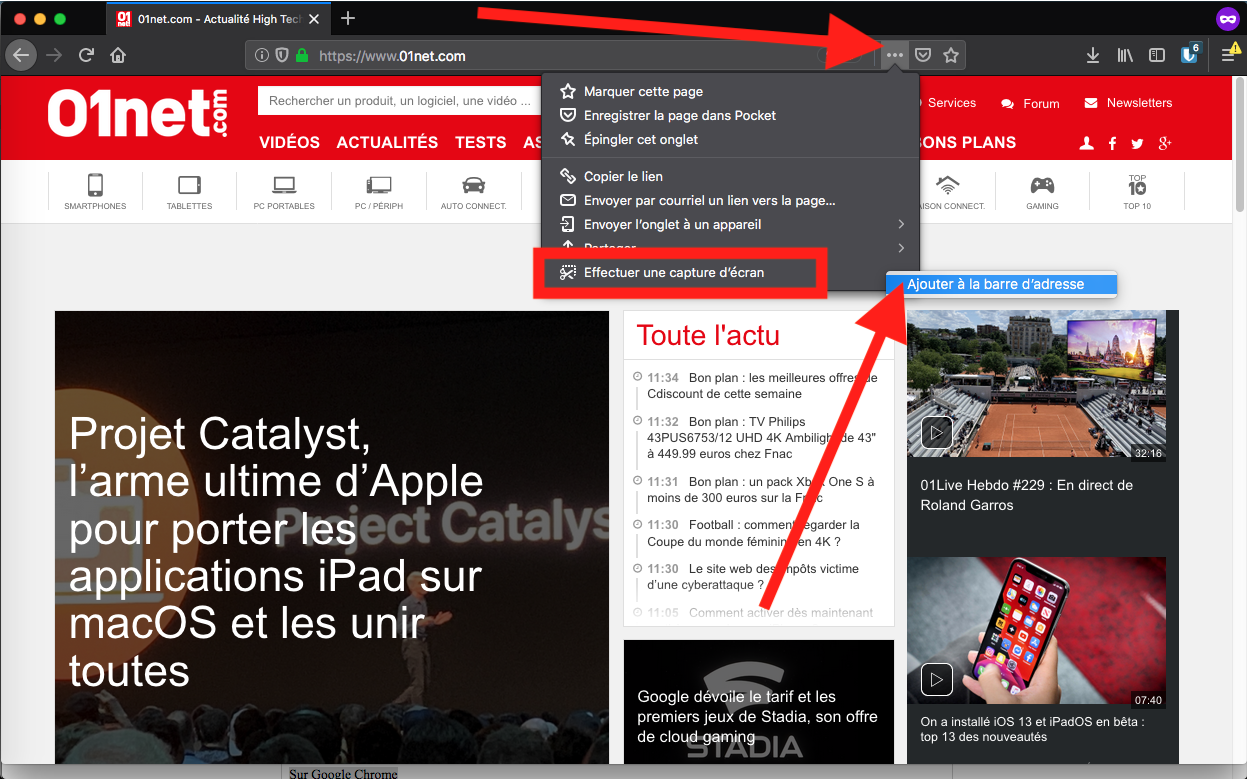Open 'On a installé iOS 13 et iPadOS' title
Viewport: 1247px width, 779px height.
1032,729
